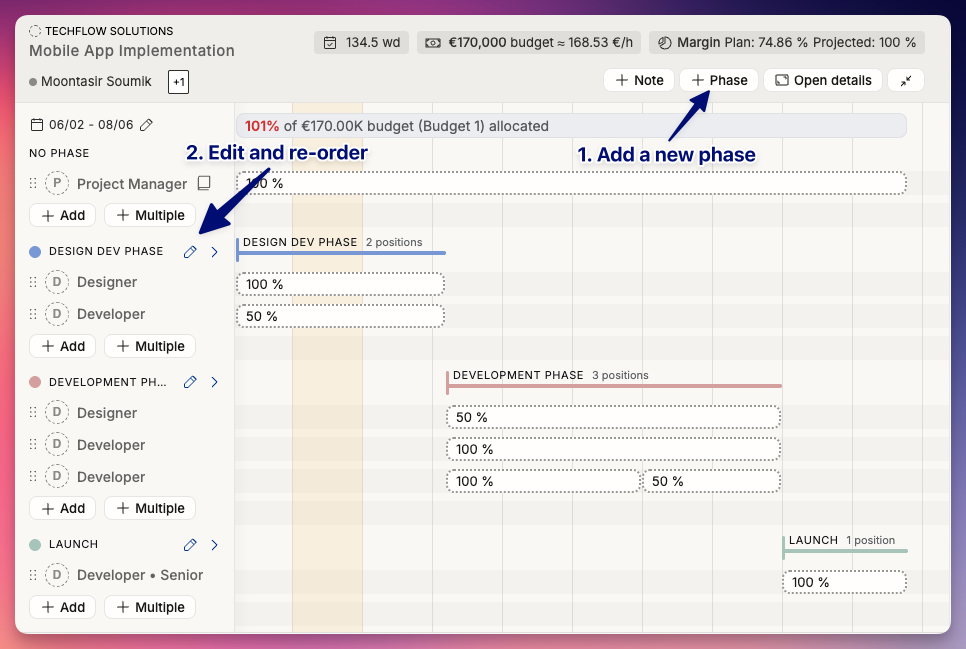Click the Margin Plan 74.86 % badge
This screenshot has height=649, width=966.
(x=787, y=43)
